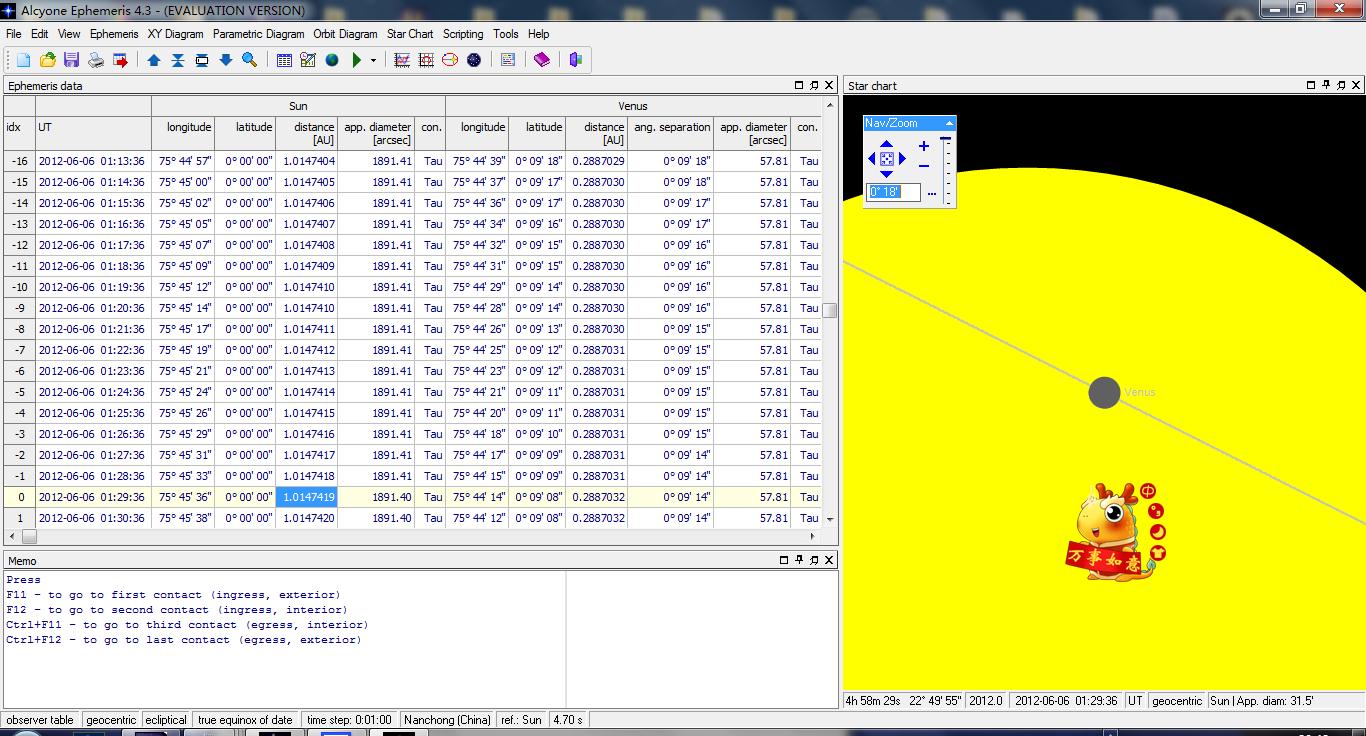Viewport: 1366px width, 736px height.
Task: Open XY diagram via toolbar graph icon
Action: tap(402, 60)
